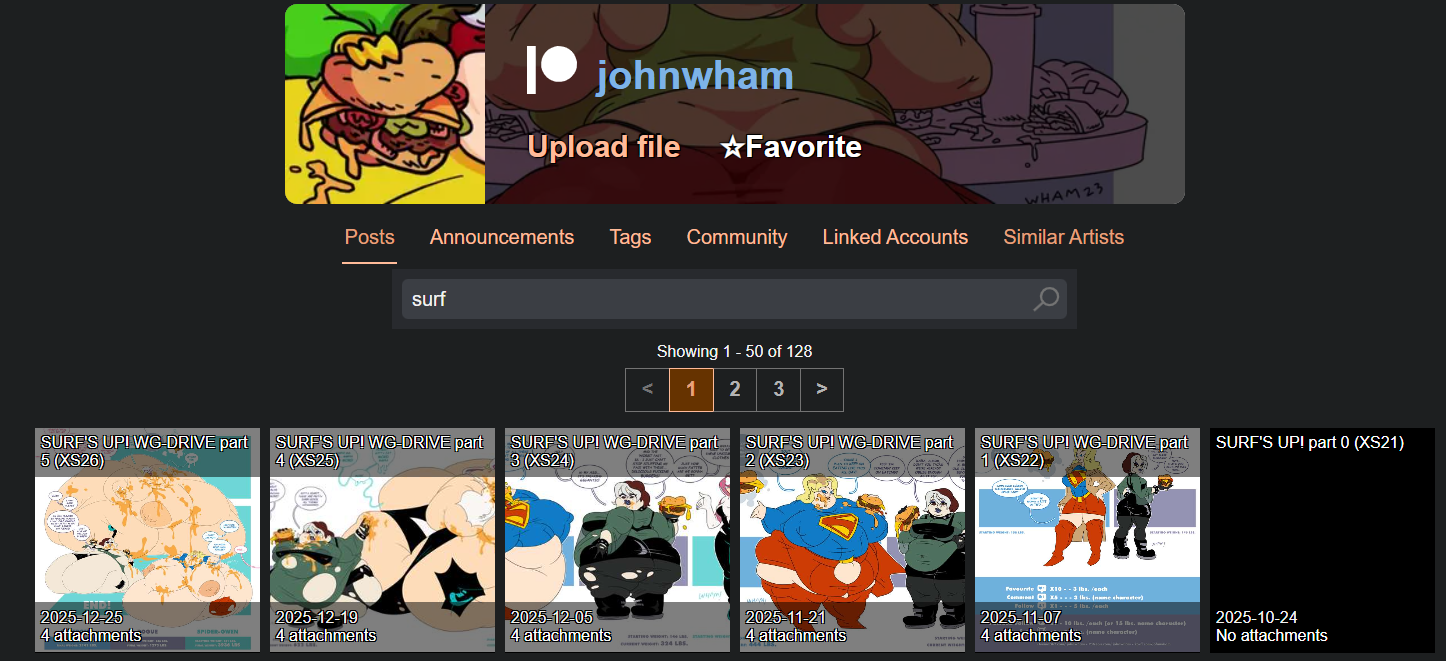The height and width of the screenshot is (661, 1446).
Task: Click the Patreon logo icon
Action: [551, 70]
